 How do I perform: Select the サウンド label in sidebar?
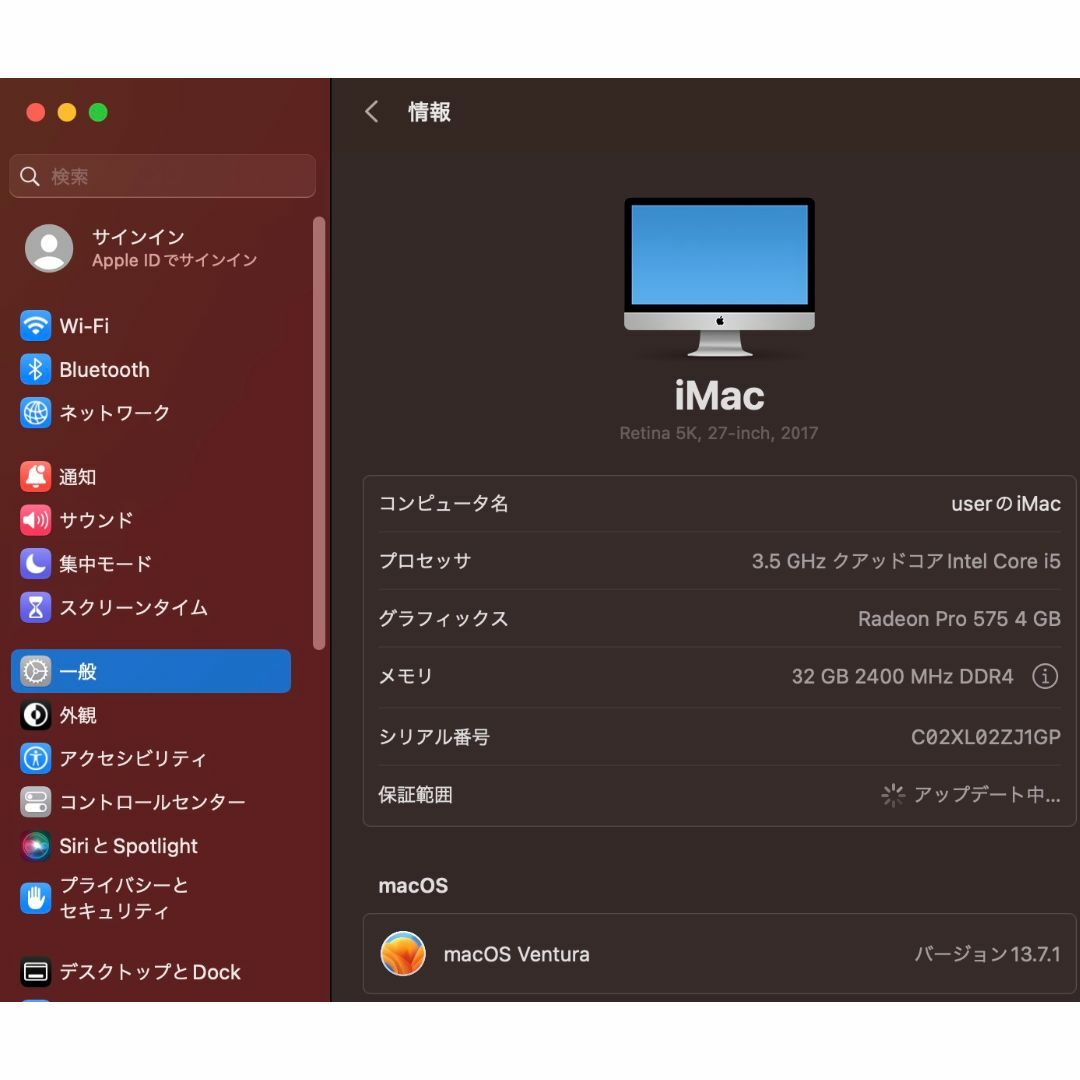tap(96, 520)
